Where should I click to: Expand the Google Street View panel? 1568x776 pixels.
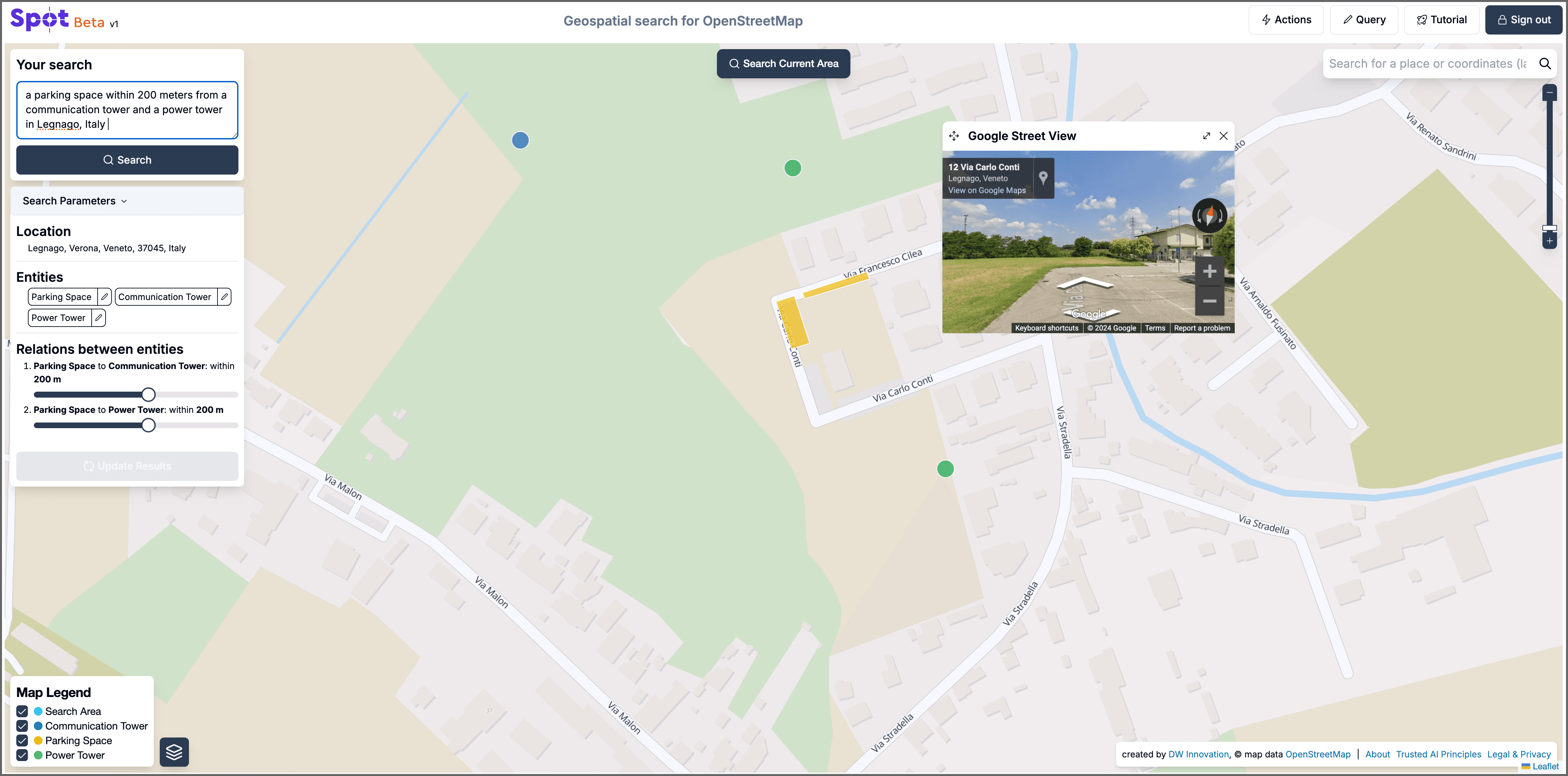pyautogui.click(x=1206, y=136)
